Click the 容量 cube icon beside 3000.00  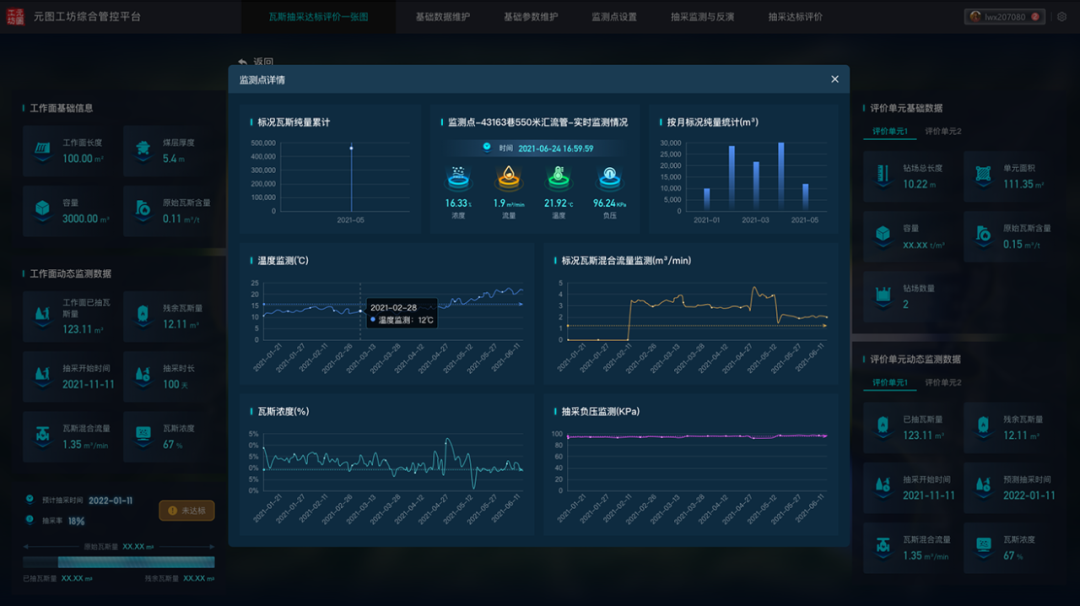pos(43,209)
